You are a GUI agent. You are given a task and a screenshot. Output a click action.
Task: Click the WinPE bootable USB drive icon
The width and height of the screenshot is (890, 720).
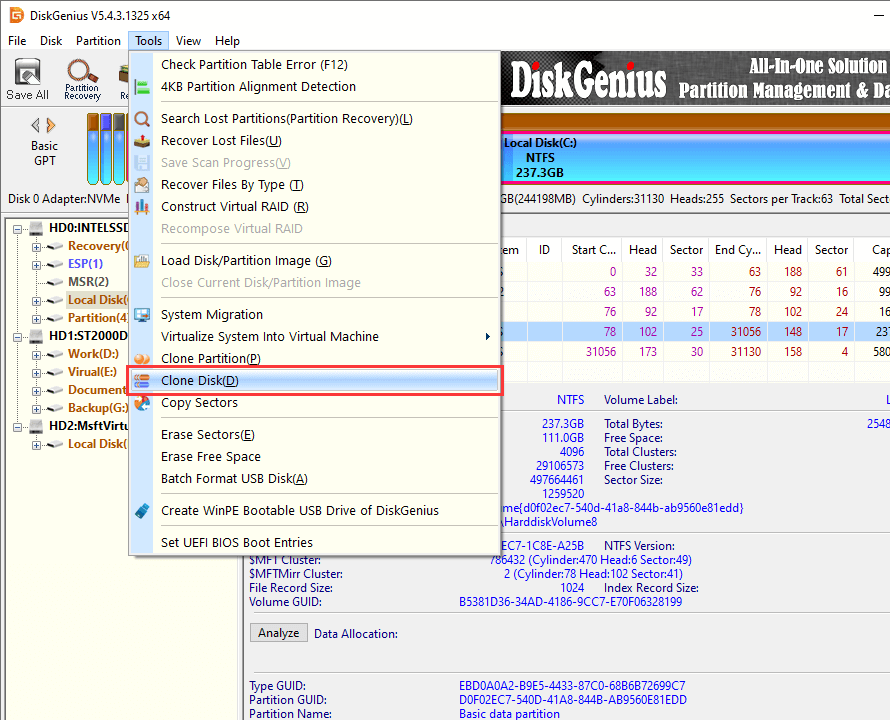coord(142,511)
